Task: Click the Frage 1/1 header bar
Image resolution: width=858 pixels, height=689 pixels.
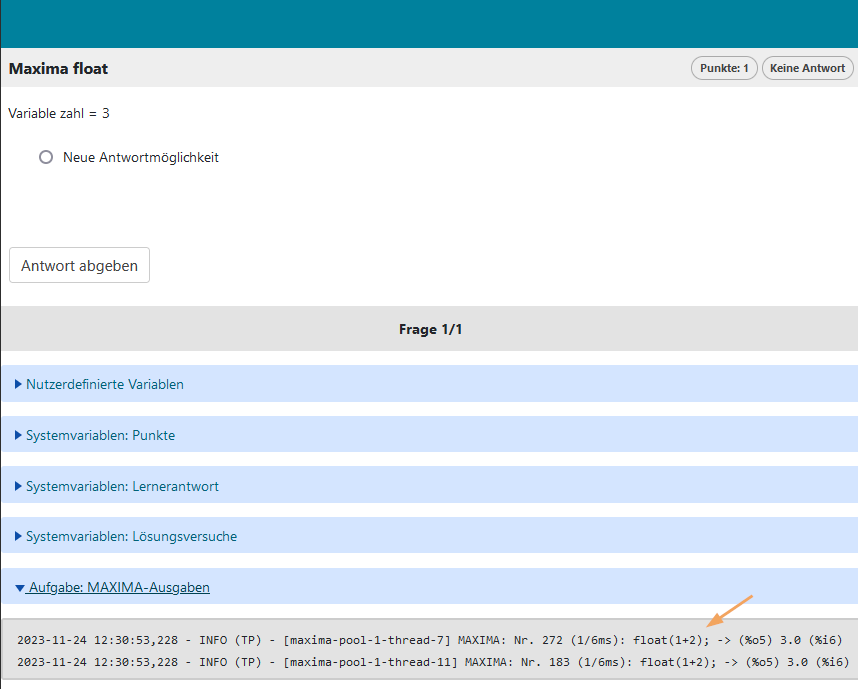Action: (429, 329)
